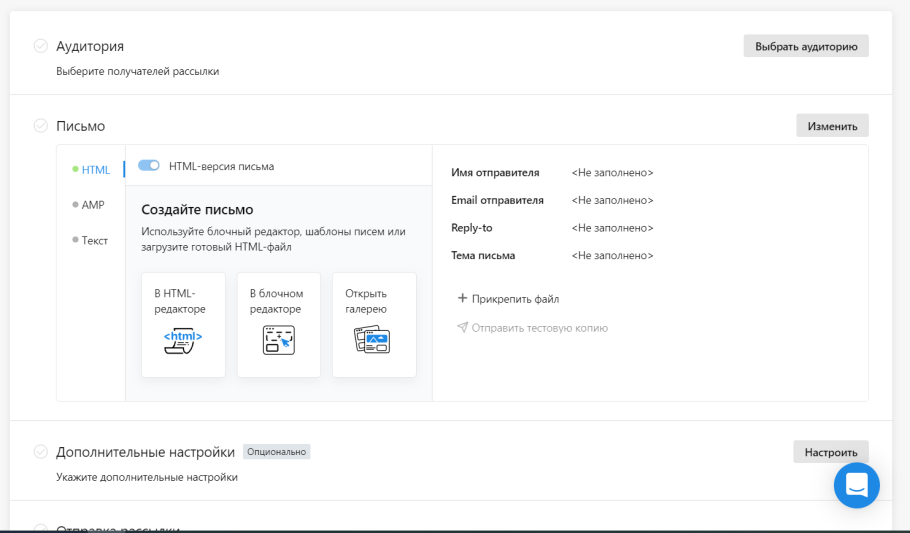Toggle the HTML-версия письма switch

[149, 166]
